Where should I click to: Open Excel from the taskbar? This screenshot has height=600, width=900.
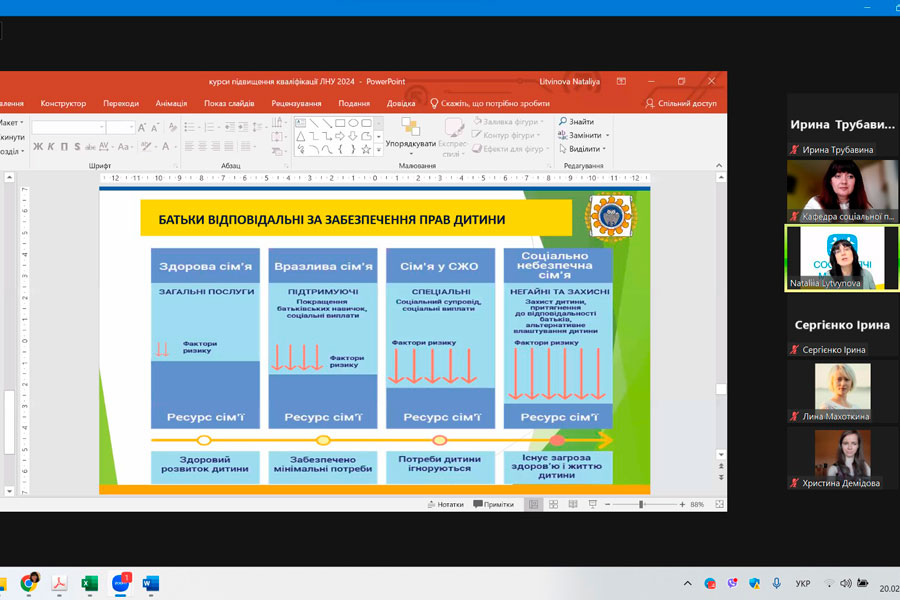point(89,583)
